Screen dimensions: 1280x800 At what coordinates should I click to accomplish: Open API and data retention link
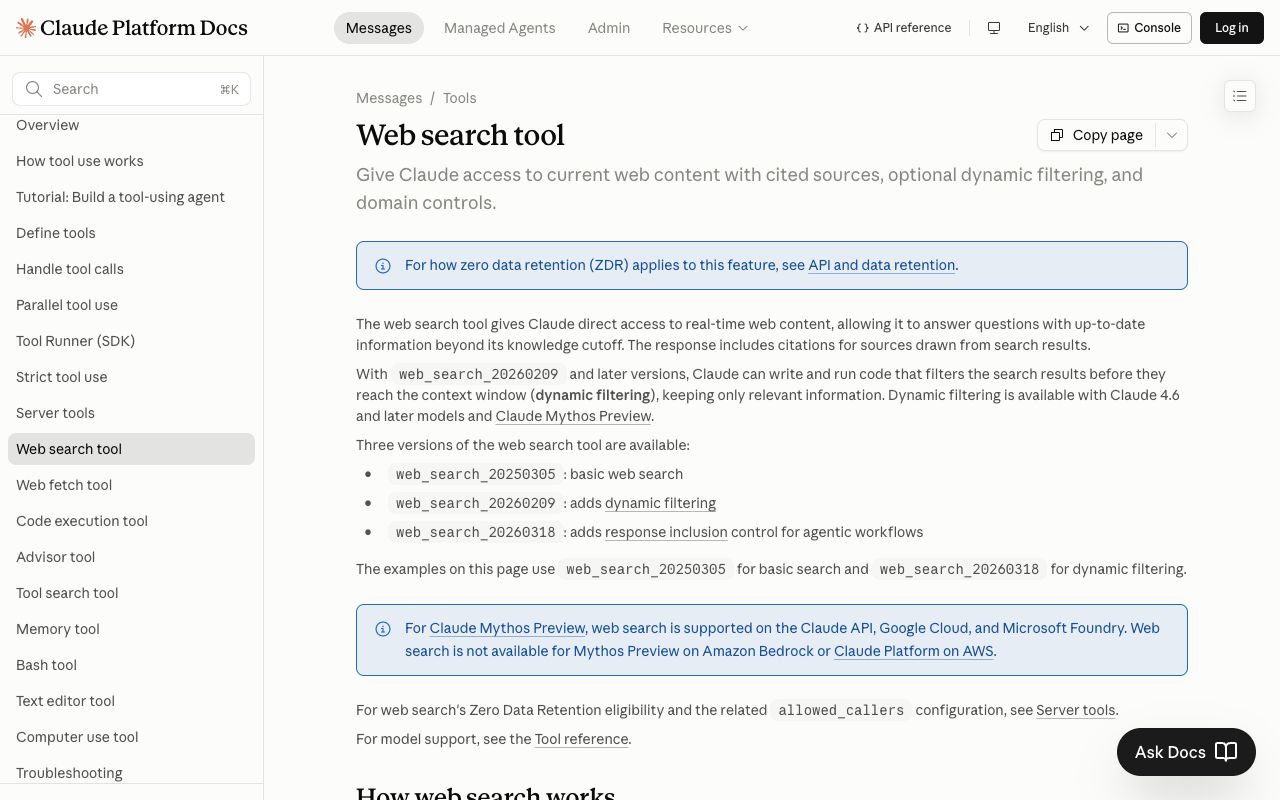pos(881,265)
